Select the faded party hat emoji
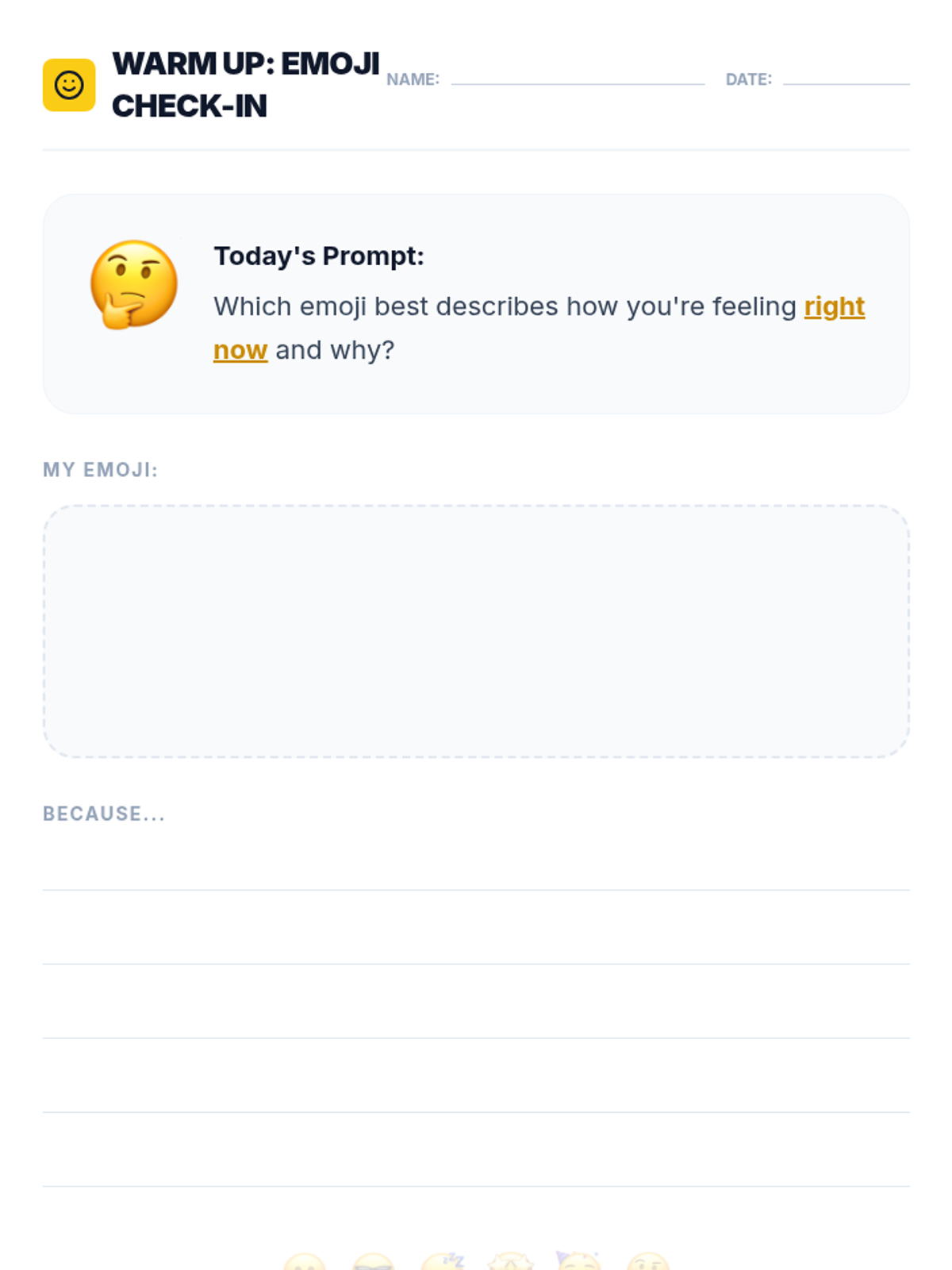Image resolution: width=952 pixels, height=1270 pixels. click(578, 1262)
